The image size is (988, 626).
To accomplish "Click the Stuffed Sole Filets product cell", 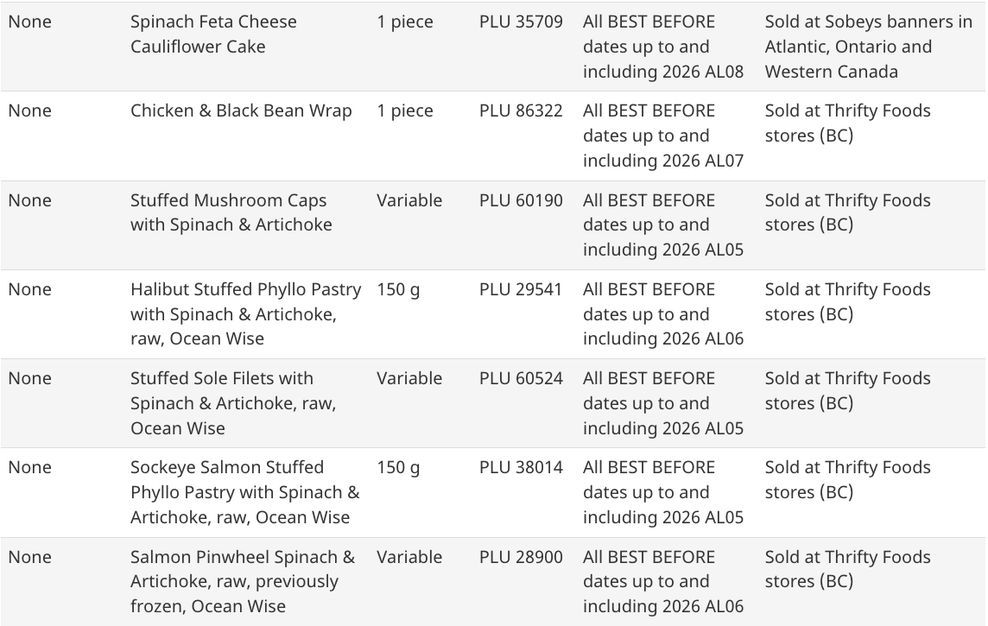I will (233, 403).
